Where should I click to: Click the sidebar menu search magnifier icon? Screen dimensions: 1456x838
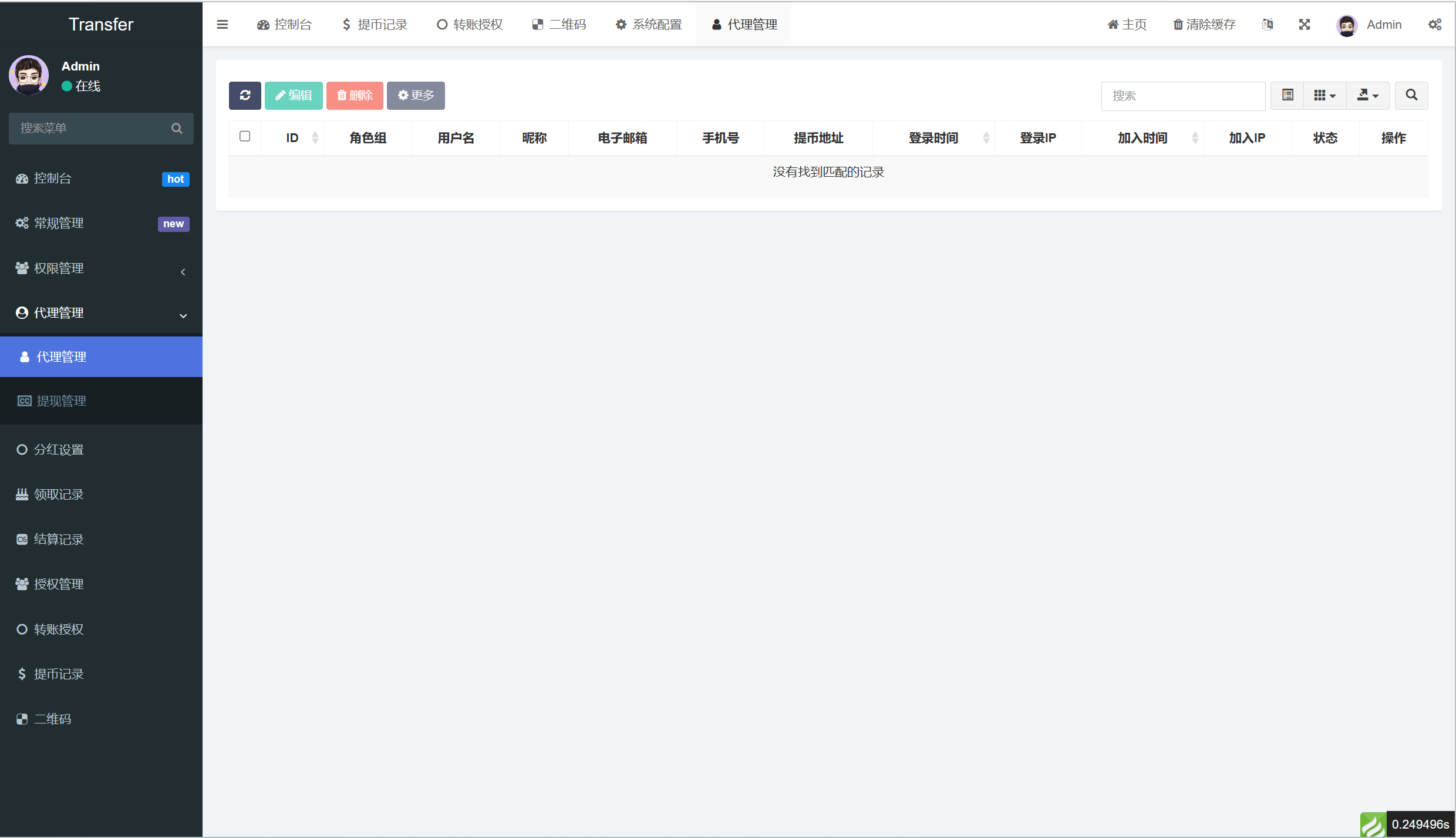[x=177, y=128]
